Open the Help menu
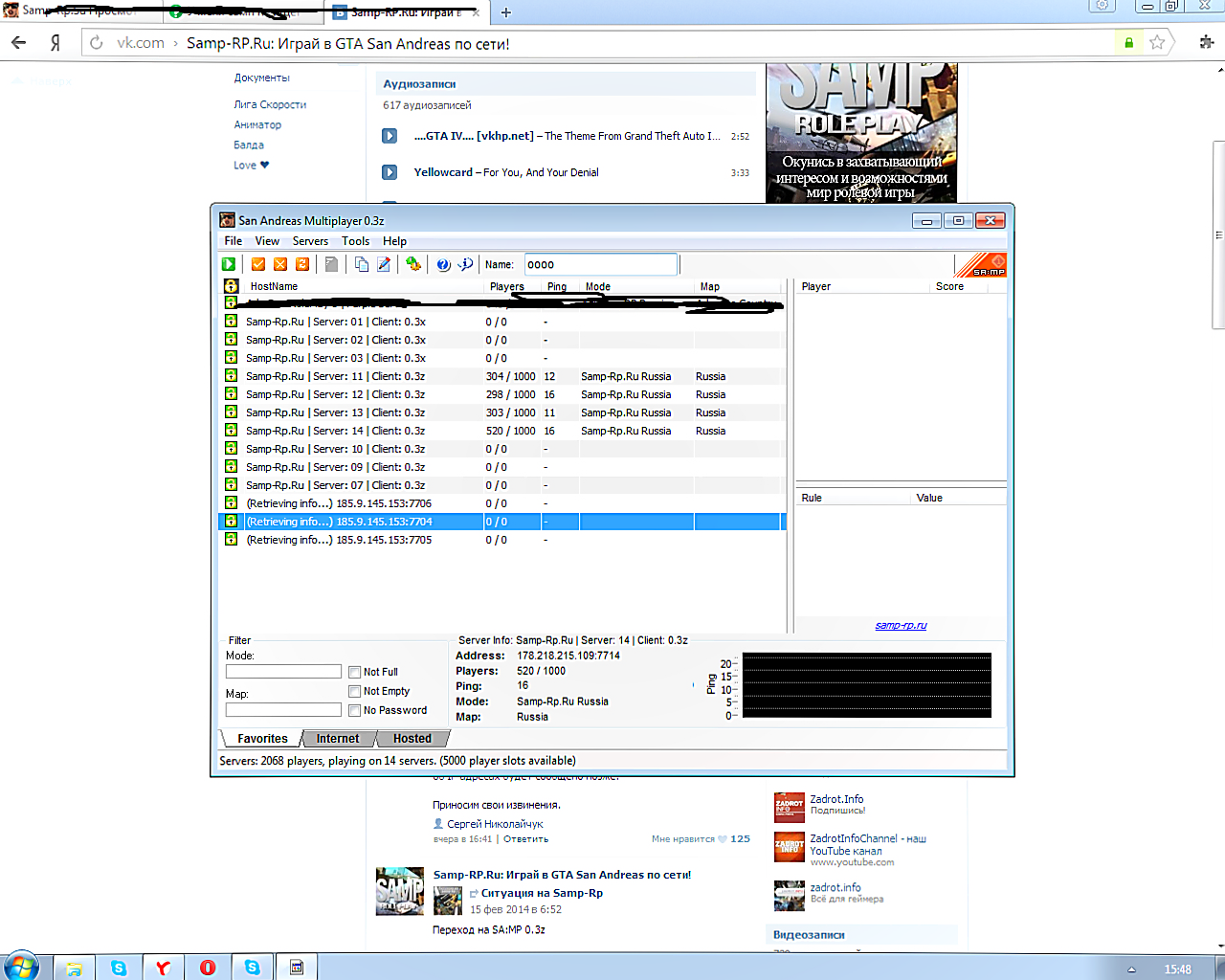Screen dimensions: 1225x980 (394, 241)
